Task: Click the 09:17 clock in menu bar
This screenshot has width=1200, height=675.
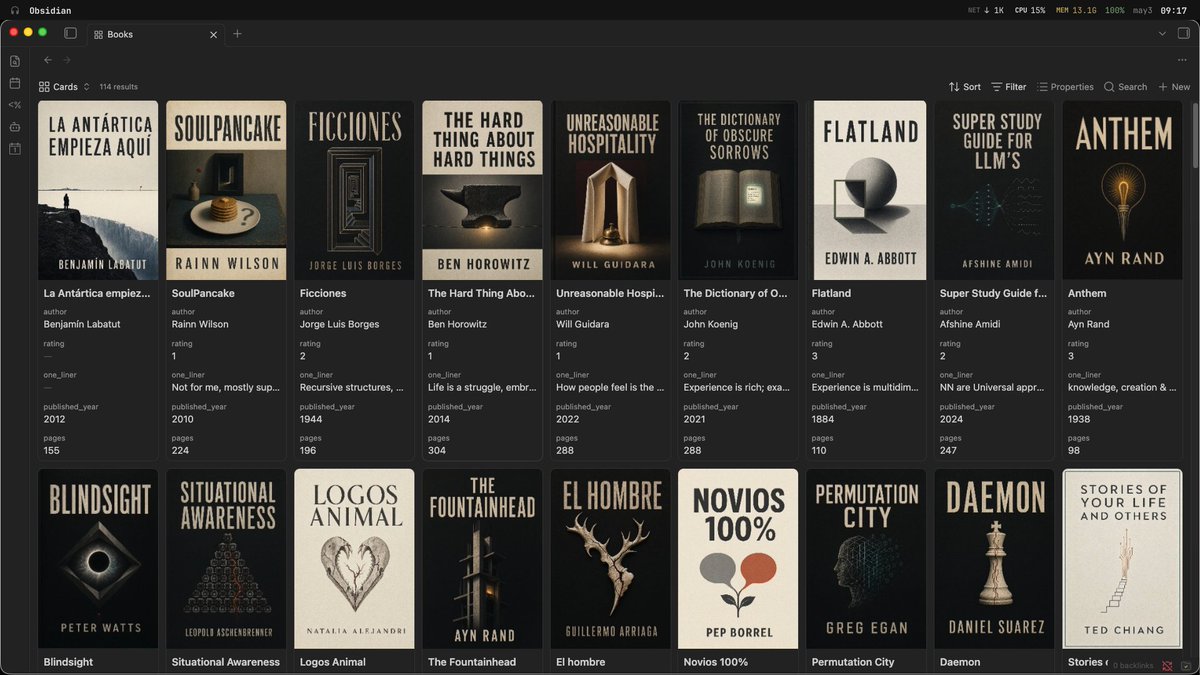Action: click(1173, 10)
